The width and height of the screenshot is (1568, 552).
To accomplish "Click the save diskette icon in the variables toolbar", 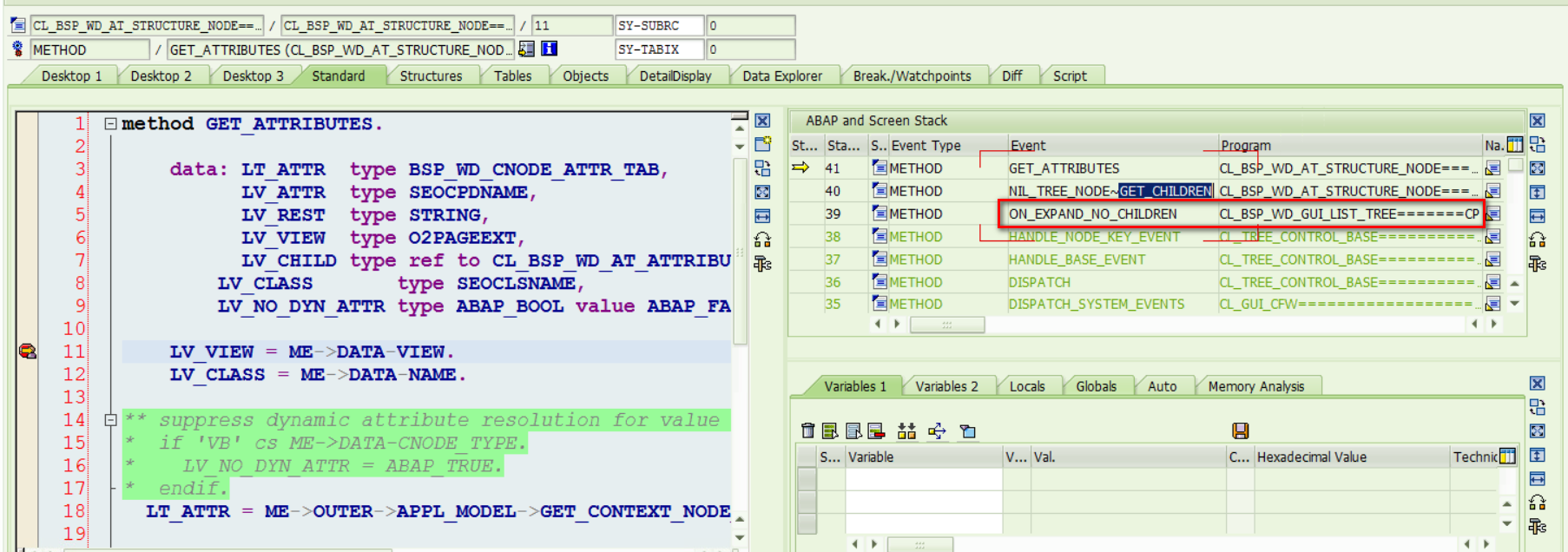I will coord(1240,430).
